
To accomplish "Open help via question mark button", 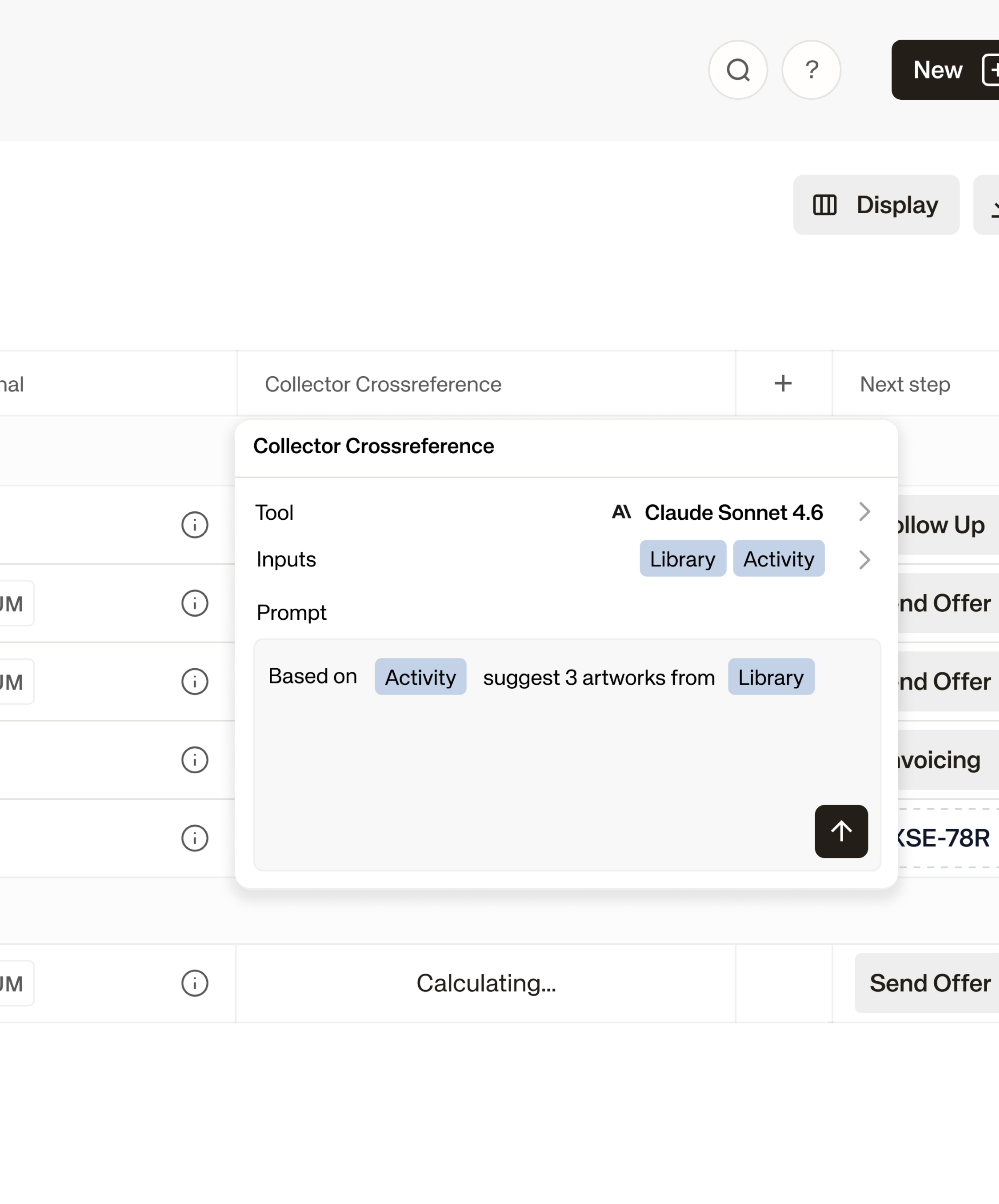I will pos(811,70).
